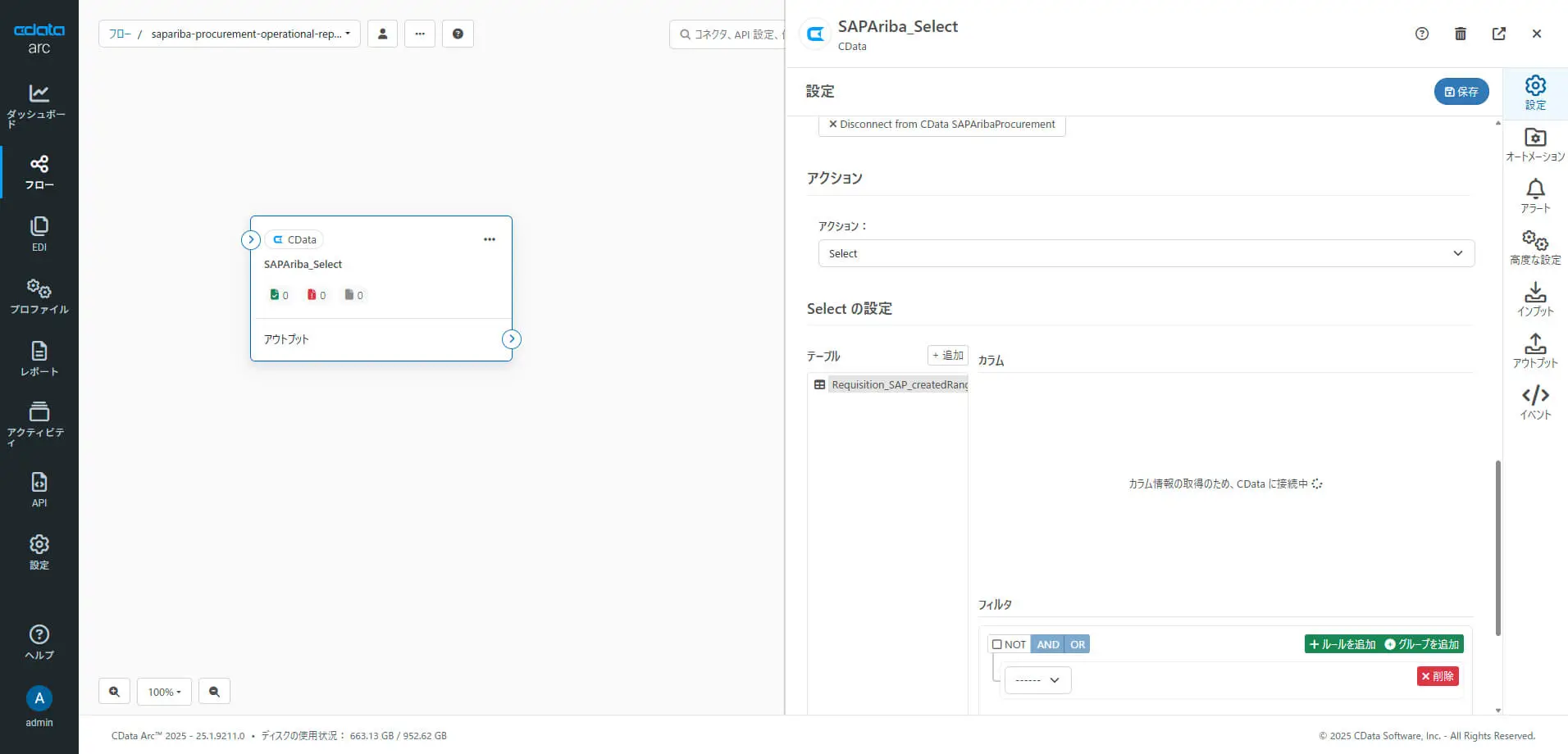Open the API sidebar section
Screen dimensions: 1568x754
(39, 490)
